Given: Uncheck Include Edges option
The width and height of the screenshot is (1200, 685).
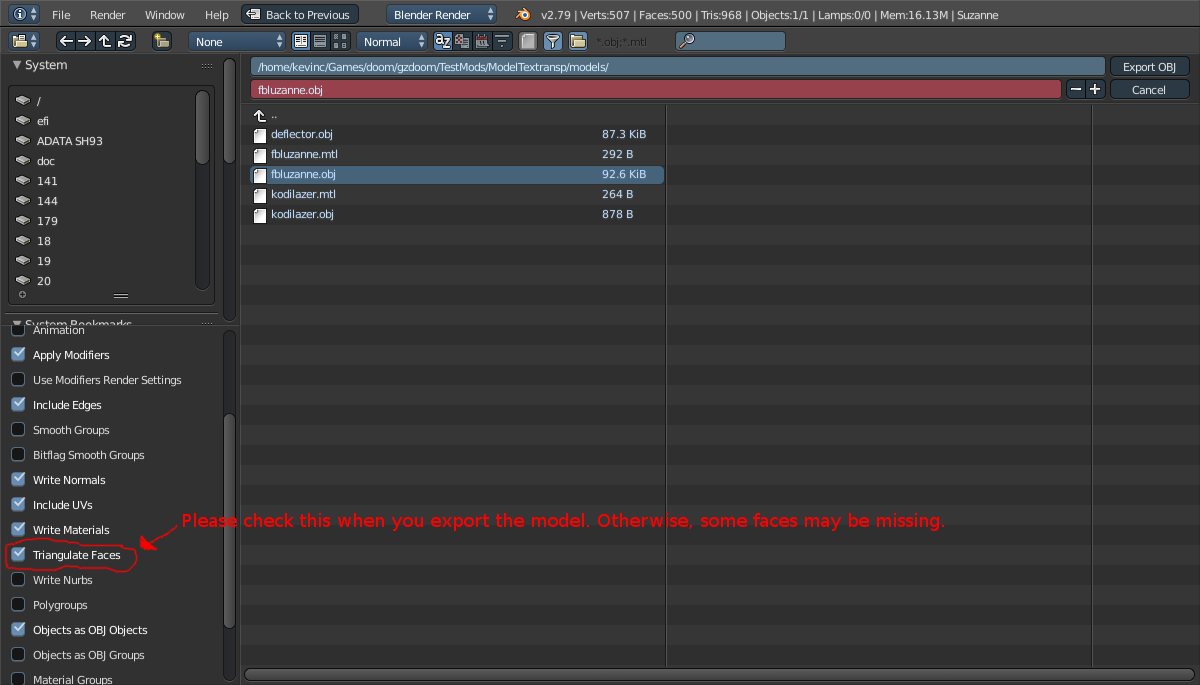Looking at the screenshot, I should pos(18,404).
